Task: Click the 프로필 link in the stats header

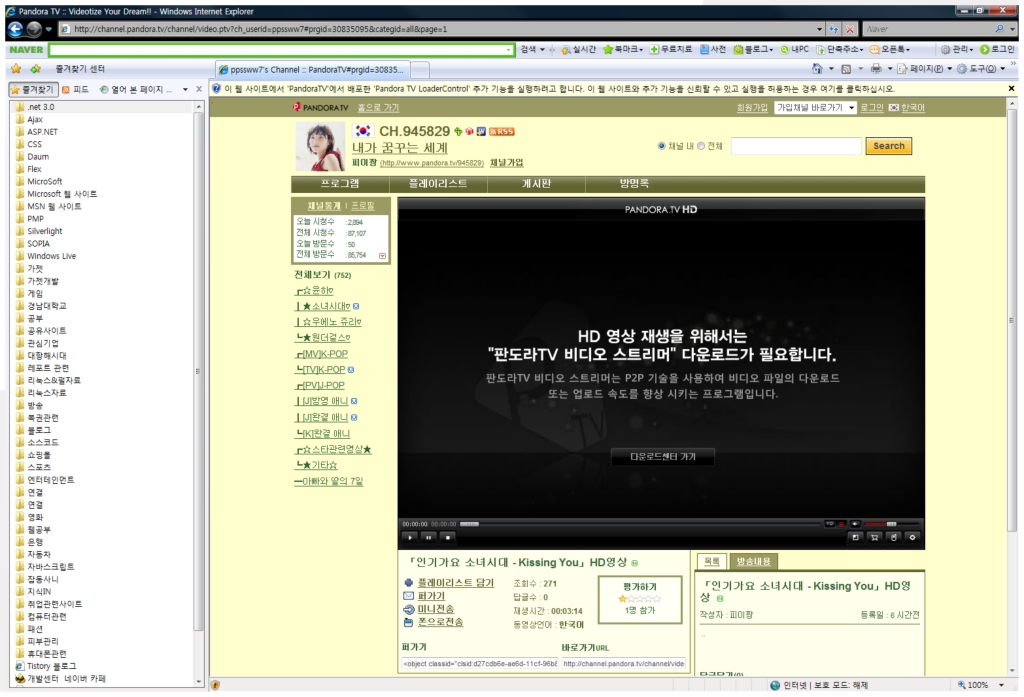Action: click(x=362, y=205)
